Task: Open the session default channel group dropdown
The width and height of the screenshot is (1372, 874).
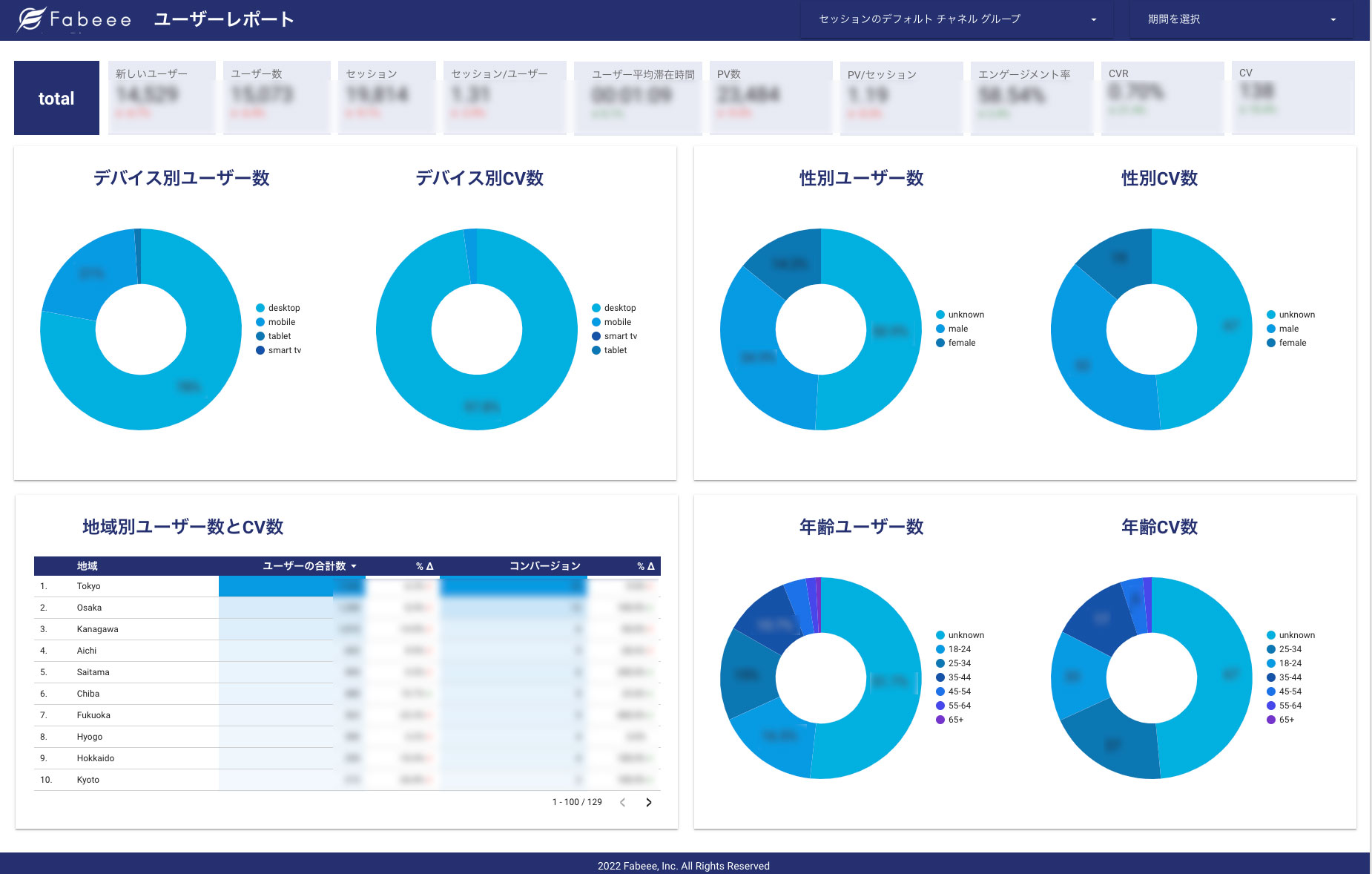Action: [x=957, y=19]
